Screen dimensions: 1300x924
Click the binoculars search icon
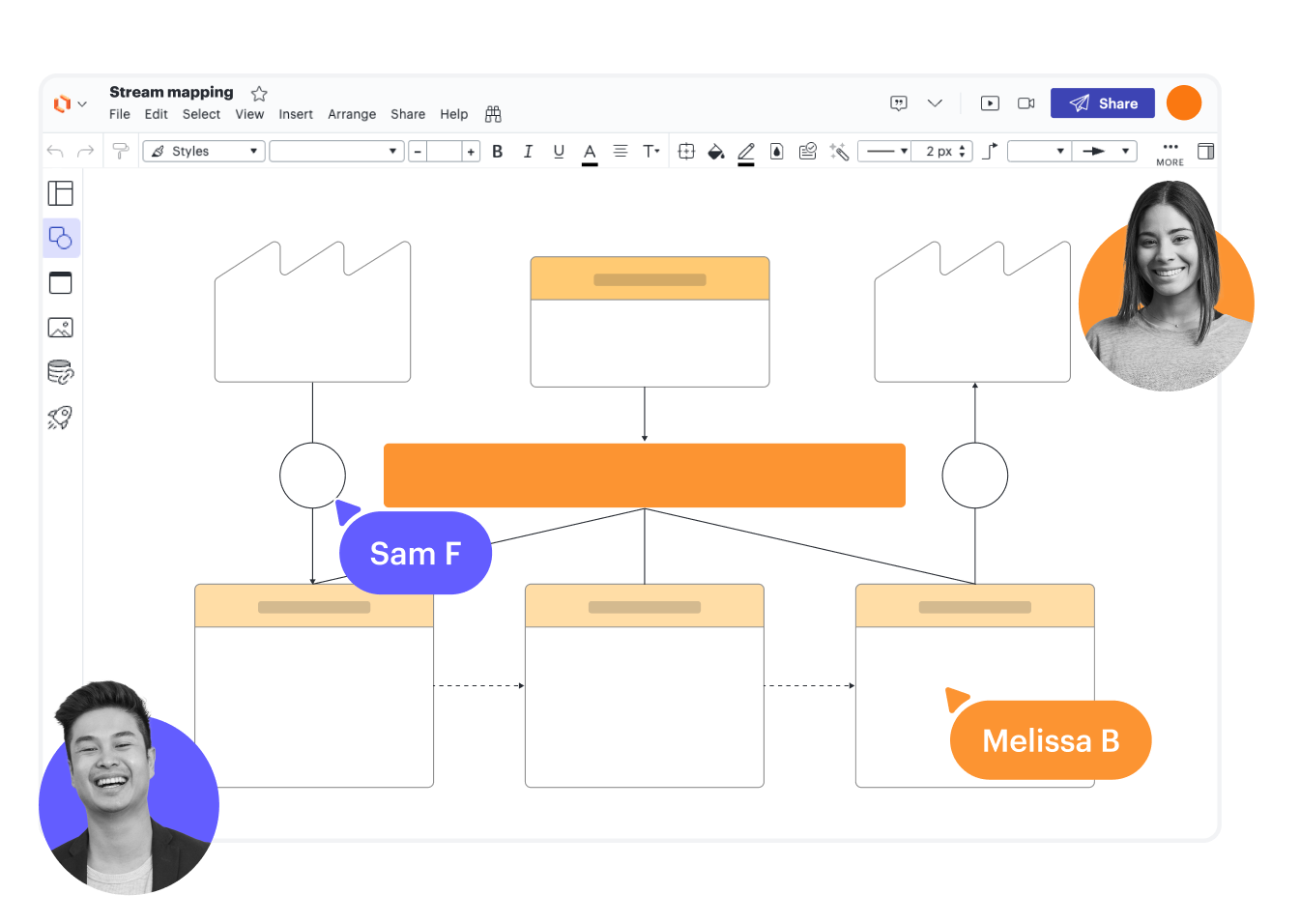coord(493,114)
